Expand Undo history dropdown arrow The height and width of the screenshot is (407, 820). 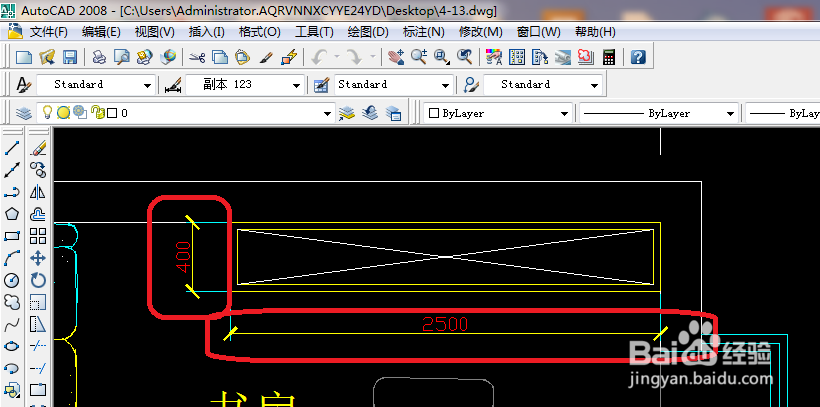point(337,57)
